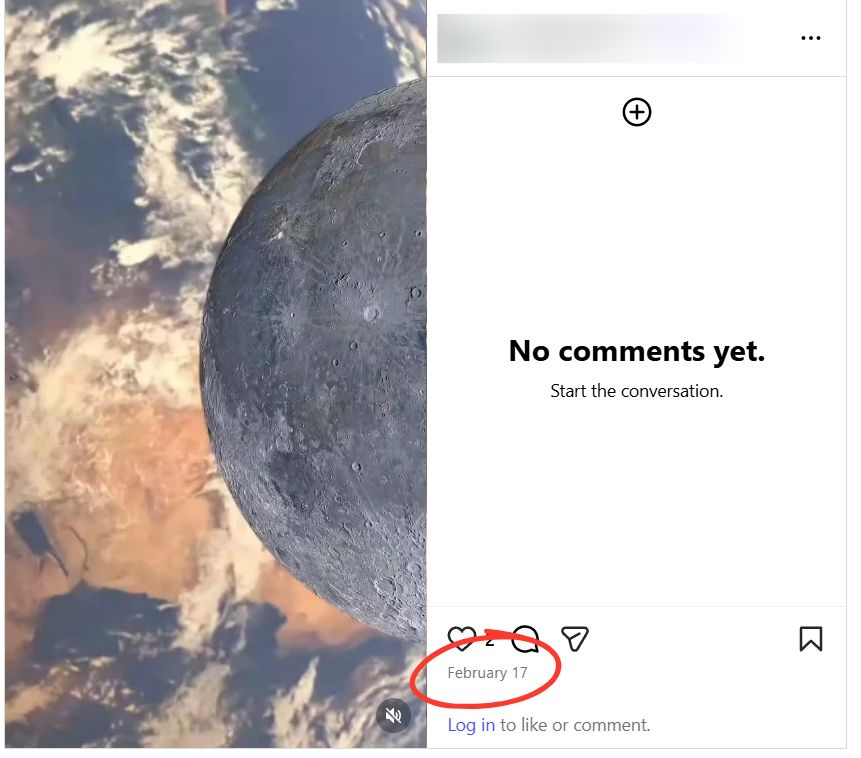861x758 pixels.
Task: Click the No comments yet heading
Action: (636, 351)
